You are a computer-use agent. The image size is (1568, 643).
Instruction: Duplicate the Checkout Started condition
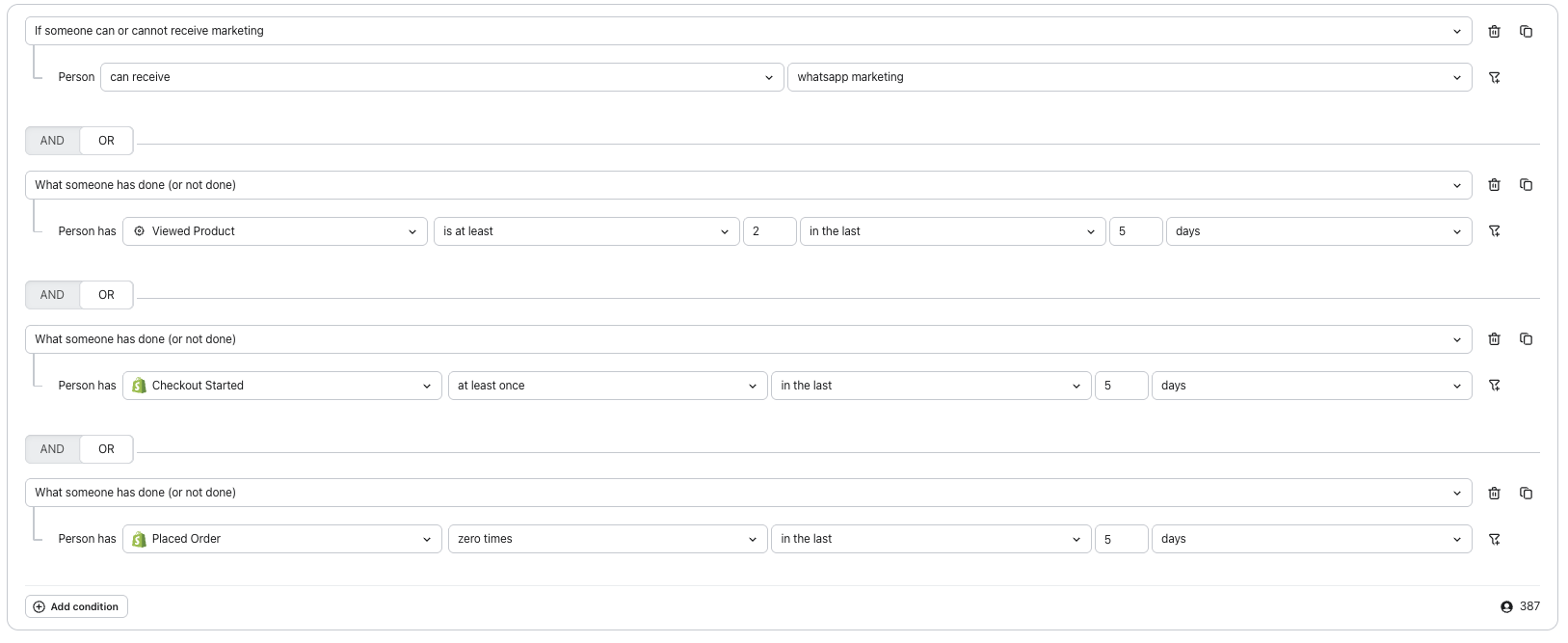pyautogui.click(x=1526, y=339)
